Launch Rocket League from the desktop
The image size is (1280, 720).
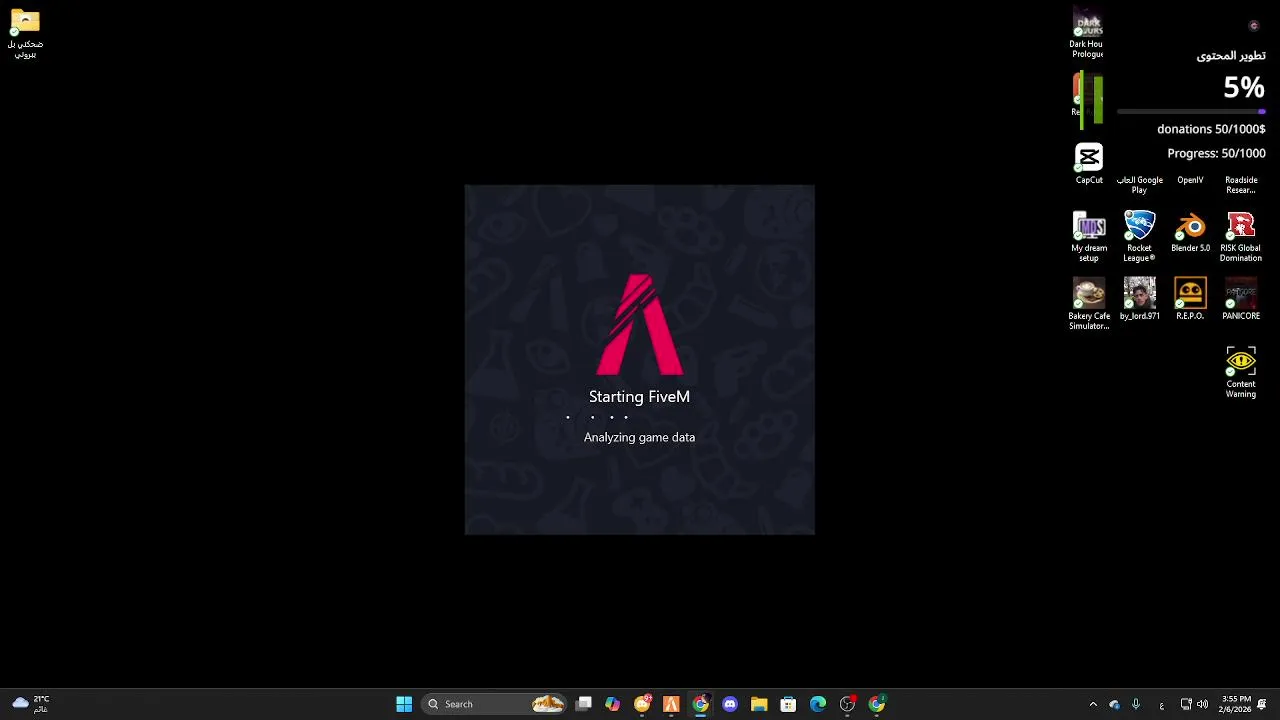[x=1139, y=237]
